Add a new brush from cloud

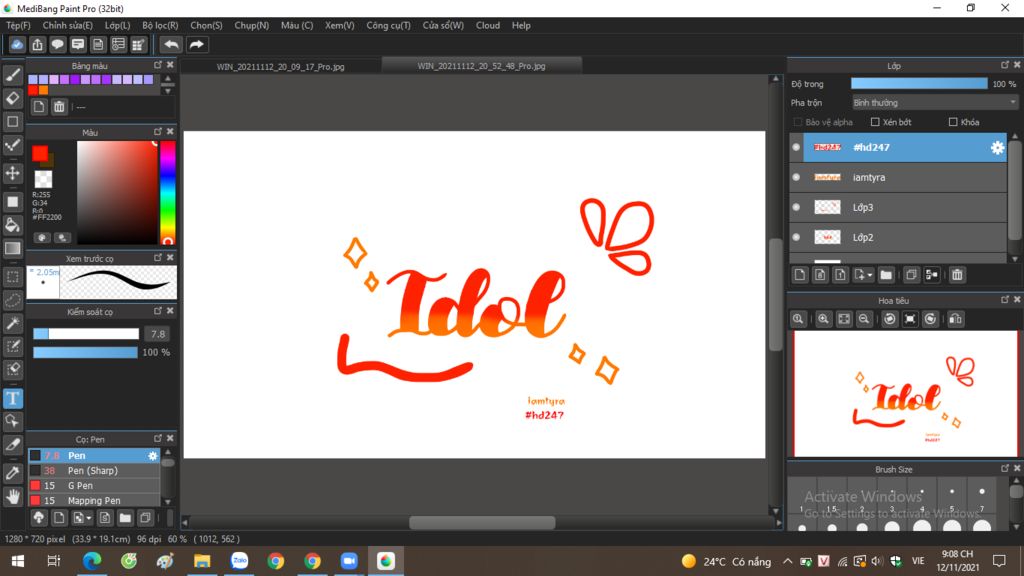click(39, 518)
